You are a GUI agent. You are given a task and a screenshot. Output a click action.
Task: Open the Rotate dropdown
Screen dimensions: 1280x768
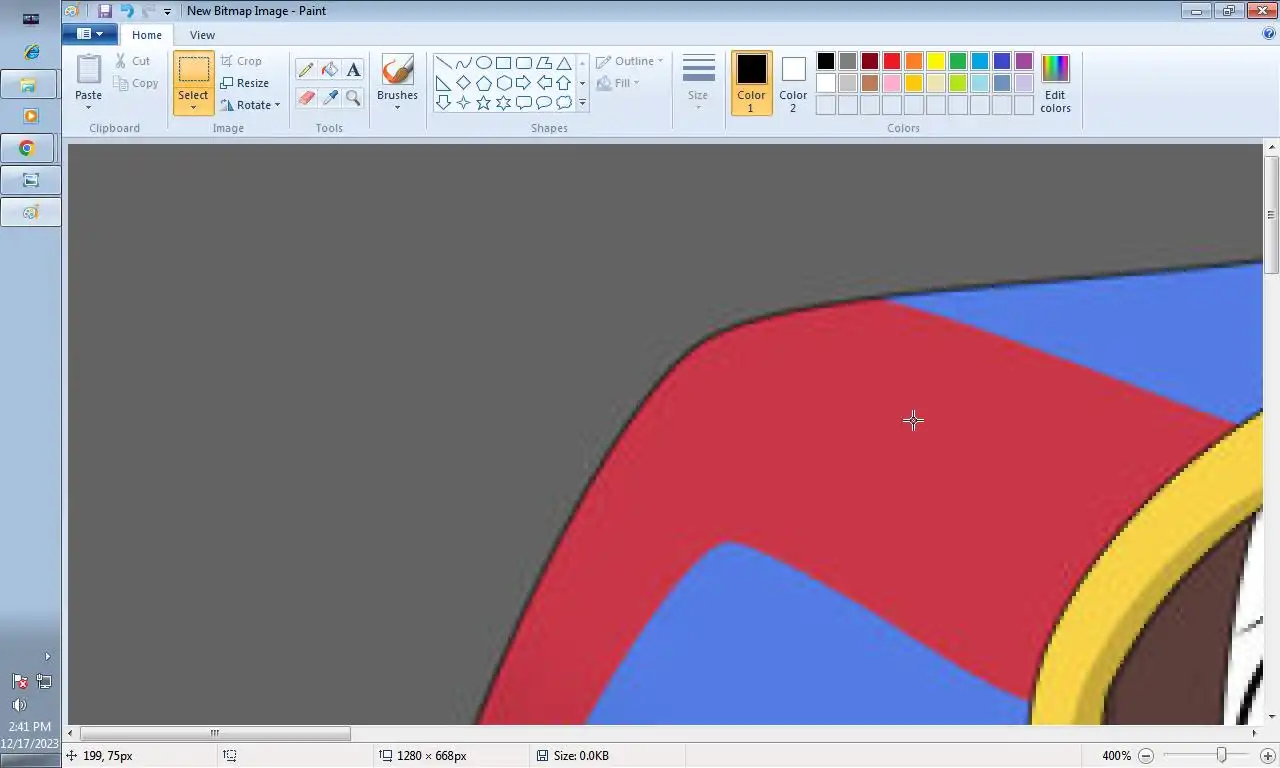click(251, 105)
